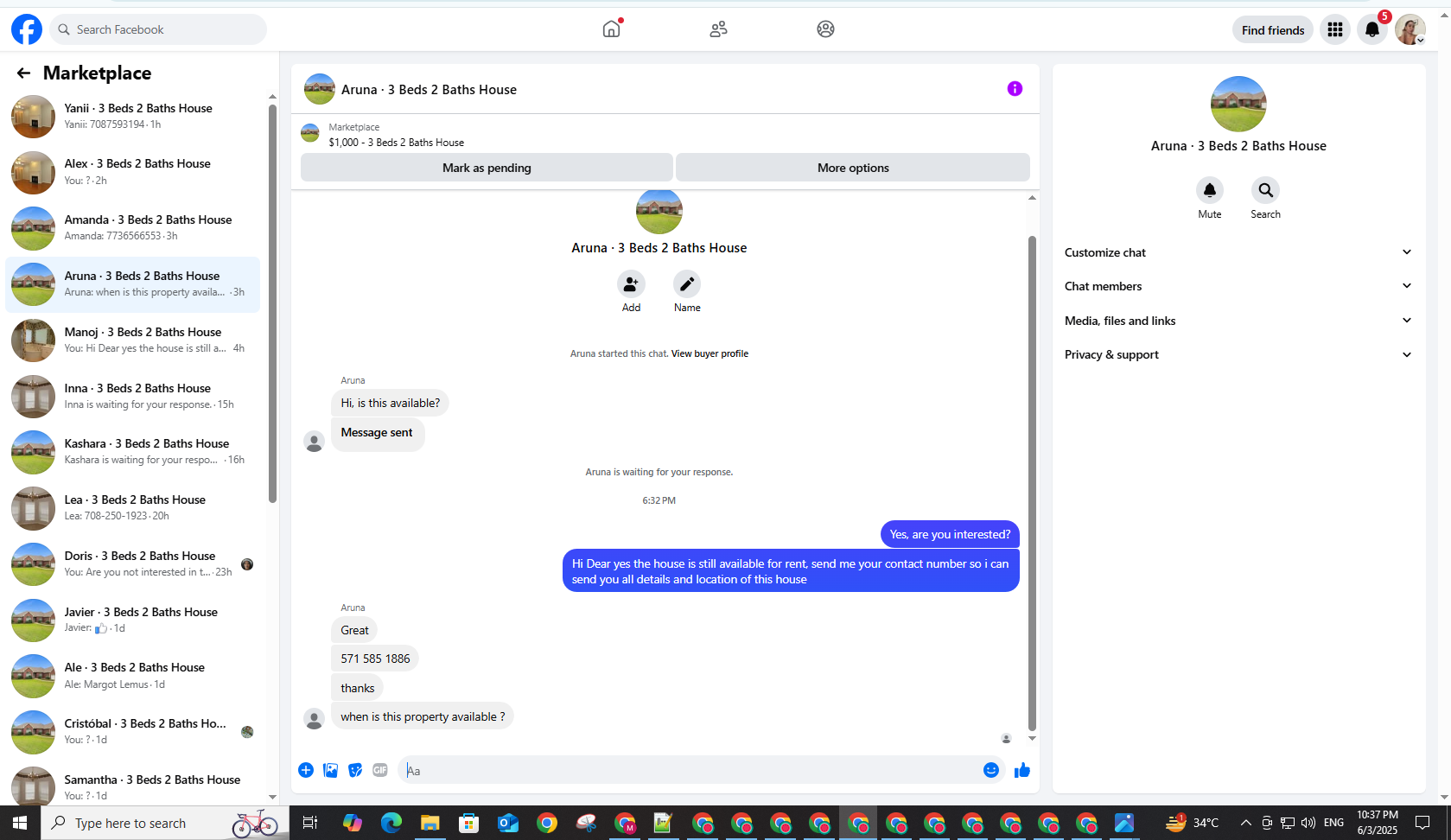Open the Doris conversation
Viewport: 1451px width, 840px height.
(133, 564)
